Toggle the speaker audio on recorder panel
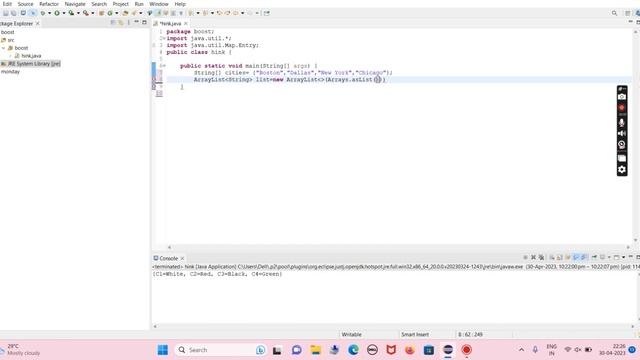Viewport: 640px width, 360px height. point(622,133)
